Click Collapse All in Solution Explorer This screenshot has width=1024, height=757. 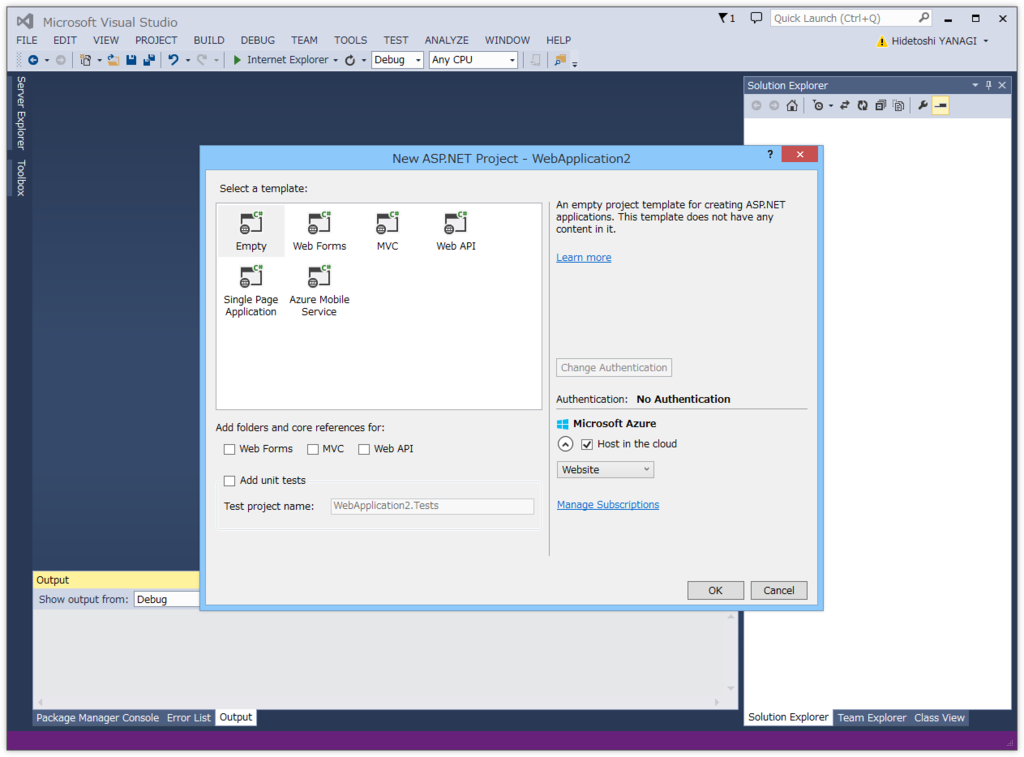(x=880, y=106)
